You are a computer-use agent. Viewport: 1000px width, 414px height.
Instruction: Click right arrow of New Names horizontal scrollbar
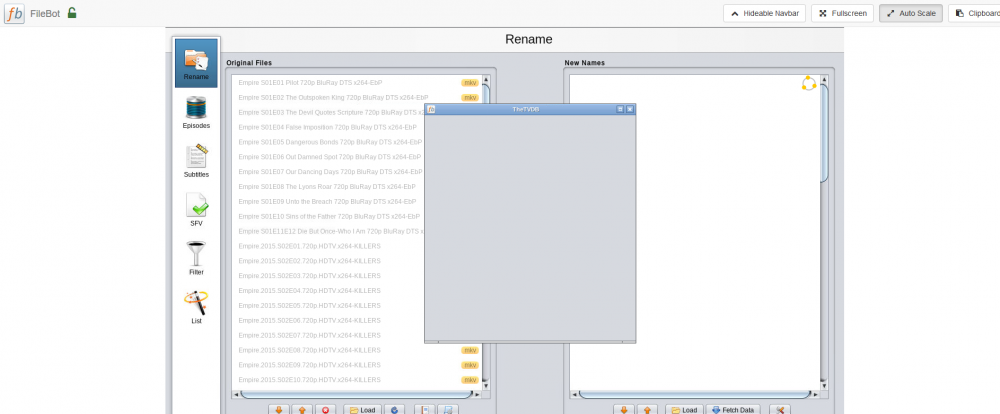click(816, 394)
